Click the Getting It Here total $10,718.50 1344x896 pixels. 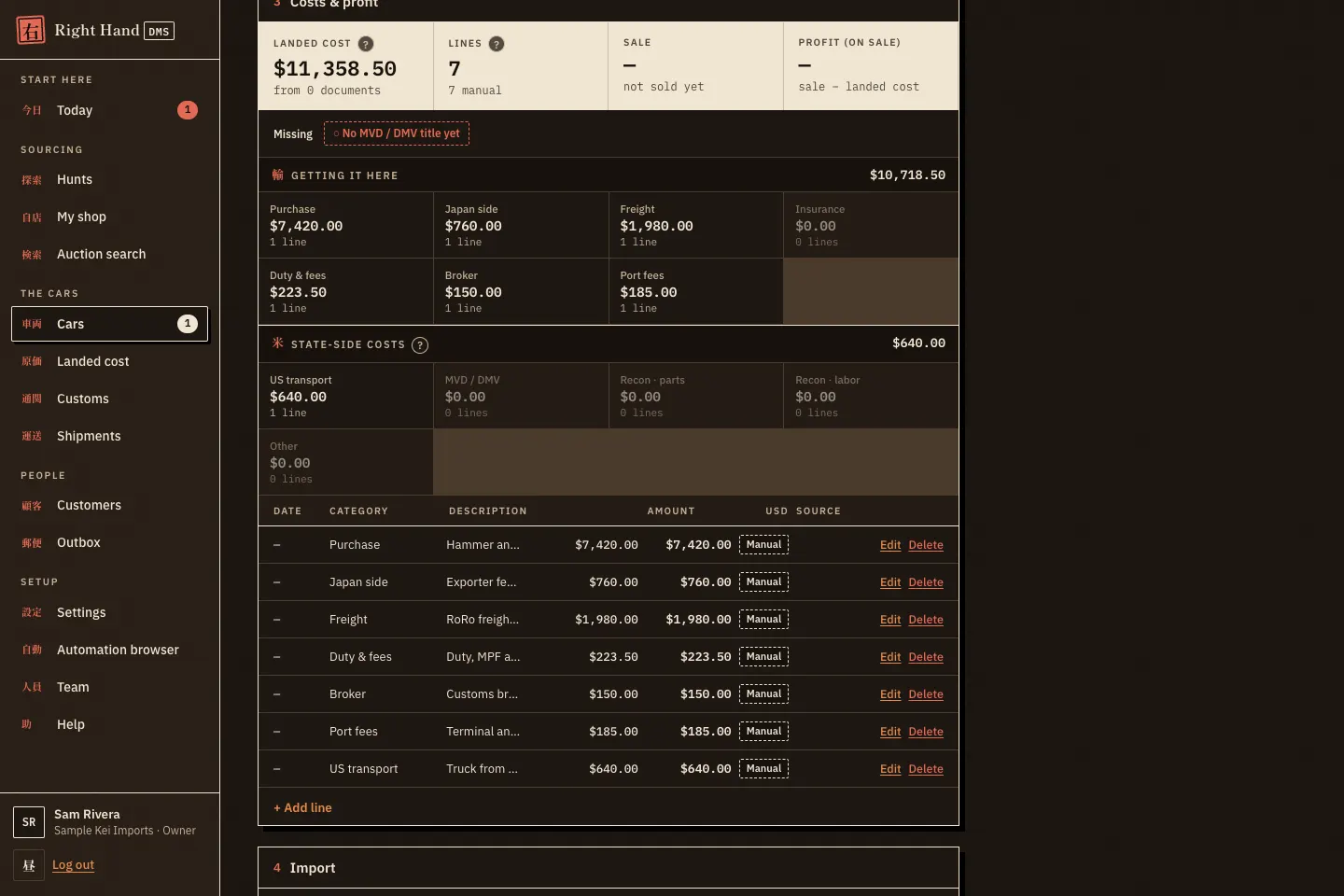point(907,175)
